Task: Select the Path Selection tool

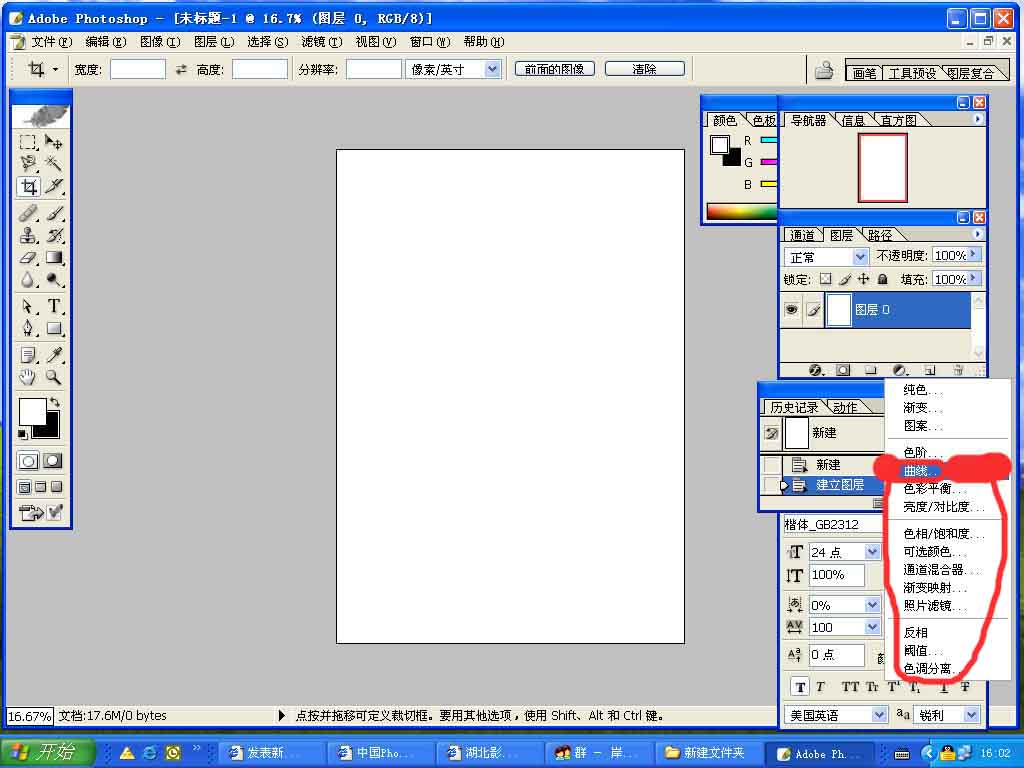Action: (28, 306)
